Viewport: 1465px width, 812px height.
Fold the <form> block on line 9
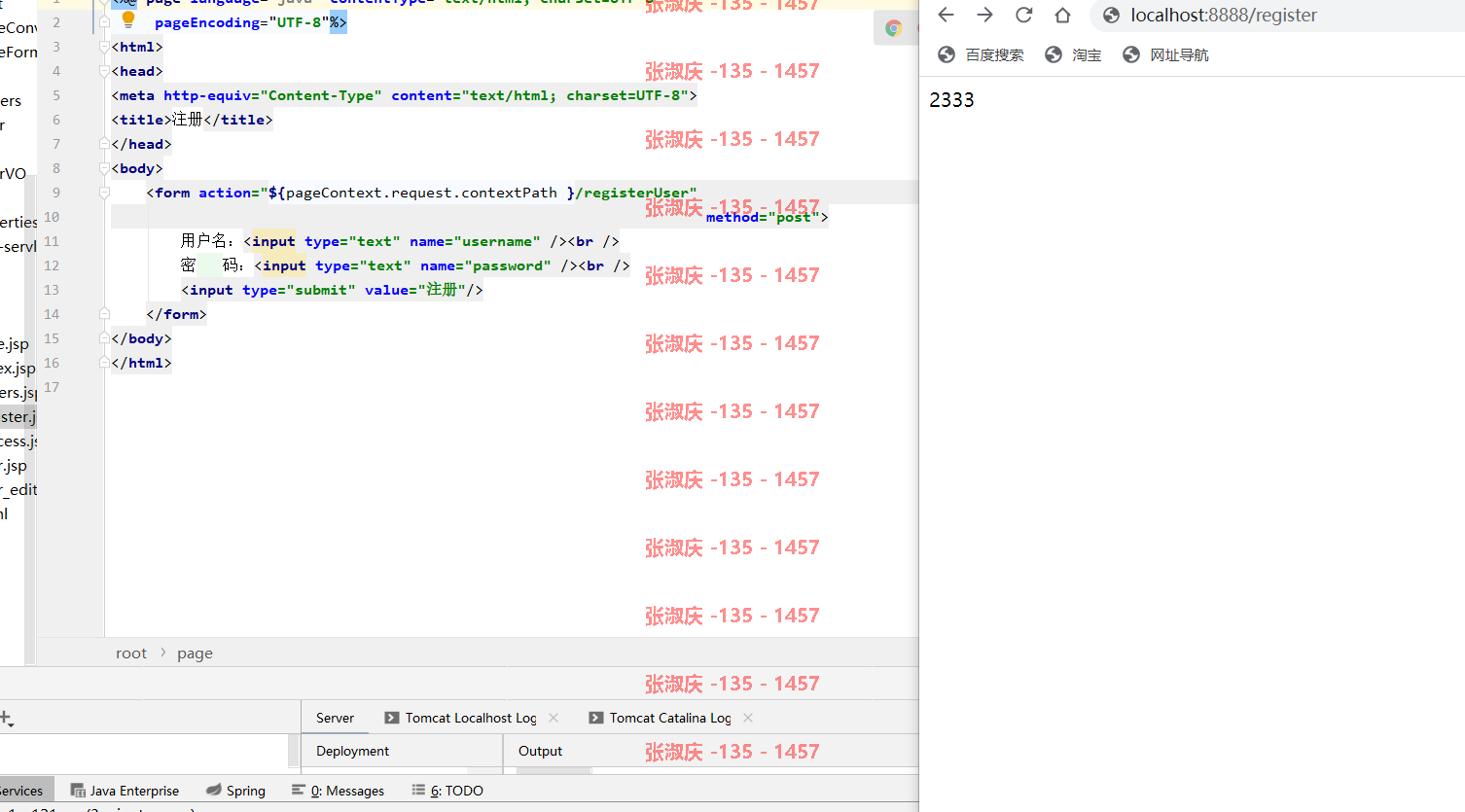[104, 193]
